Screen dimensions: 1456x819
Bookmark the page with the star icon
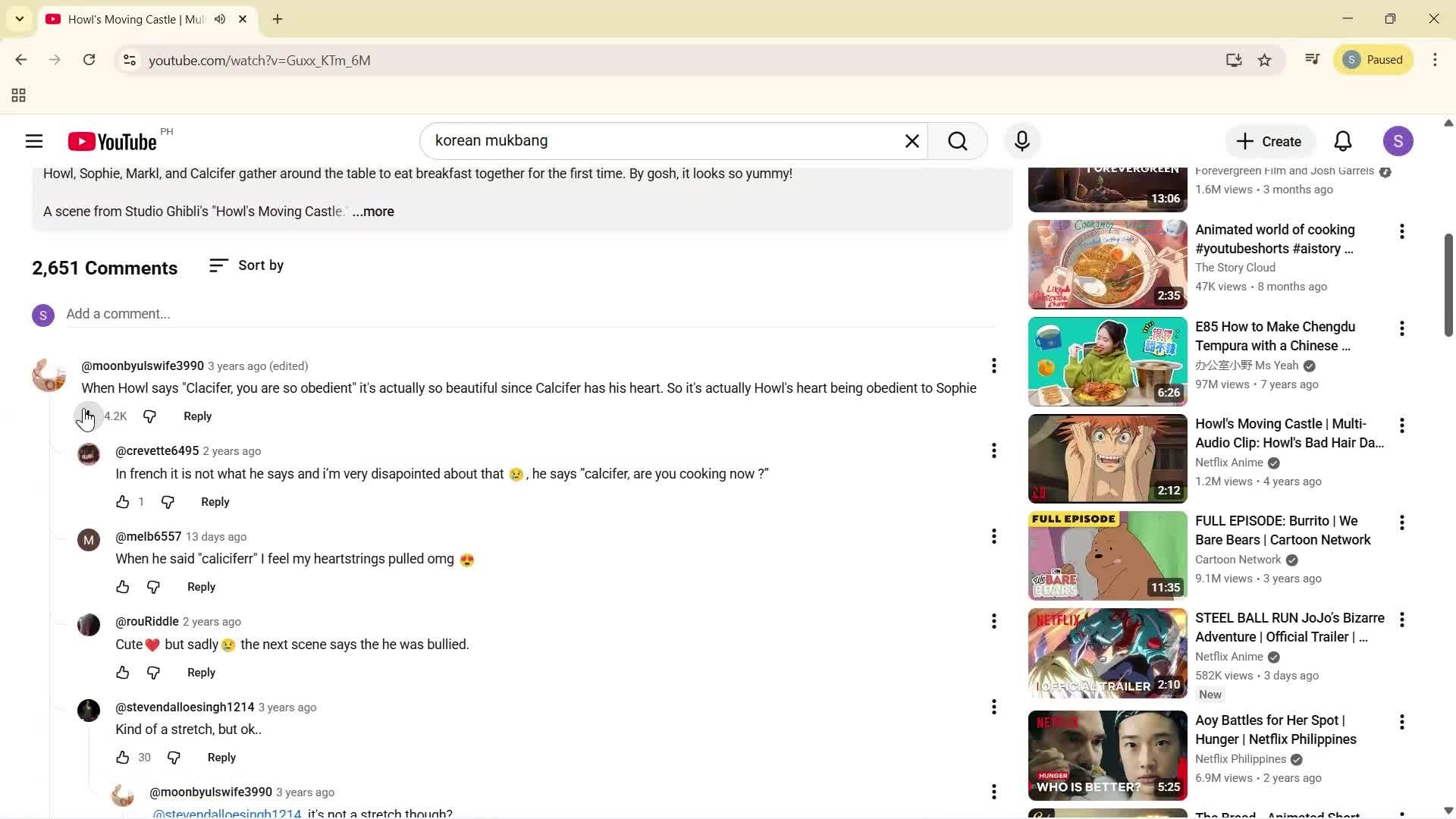1265,60
